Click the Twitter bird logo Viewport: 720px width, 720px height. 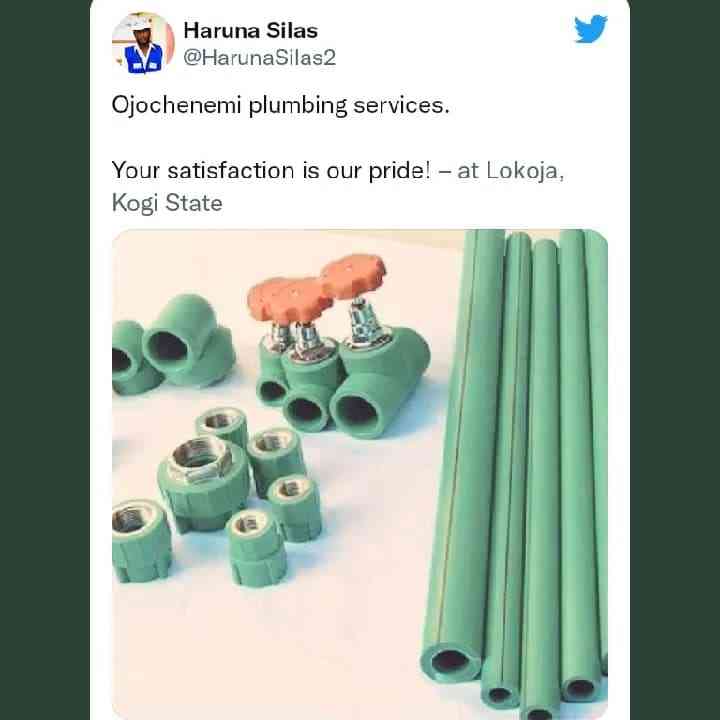591,29
